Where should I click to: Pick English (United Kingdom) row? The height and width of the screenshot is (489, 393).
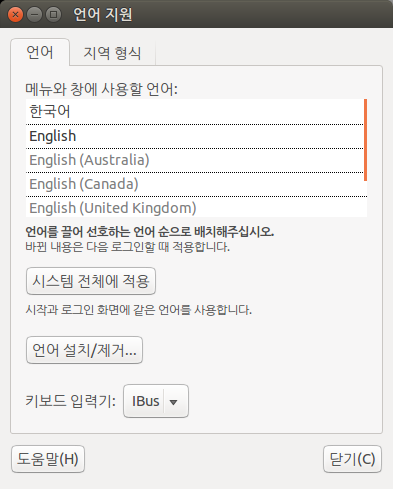coord(196,208)
